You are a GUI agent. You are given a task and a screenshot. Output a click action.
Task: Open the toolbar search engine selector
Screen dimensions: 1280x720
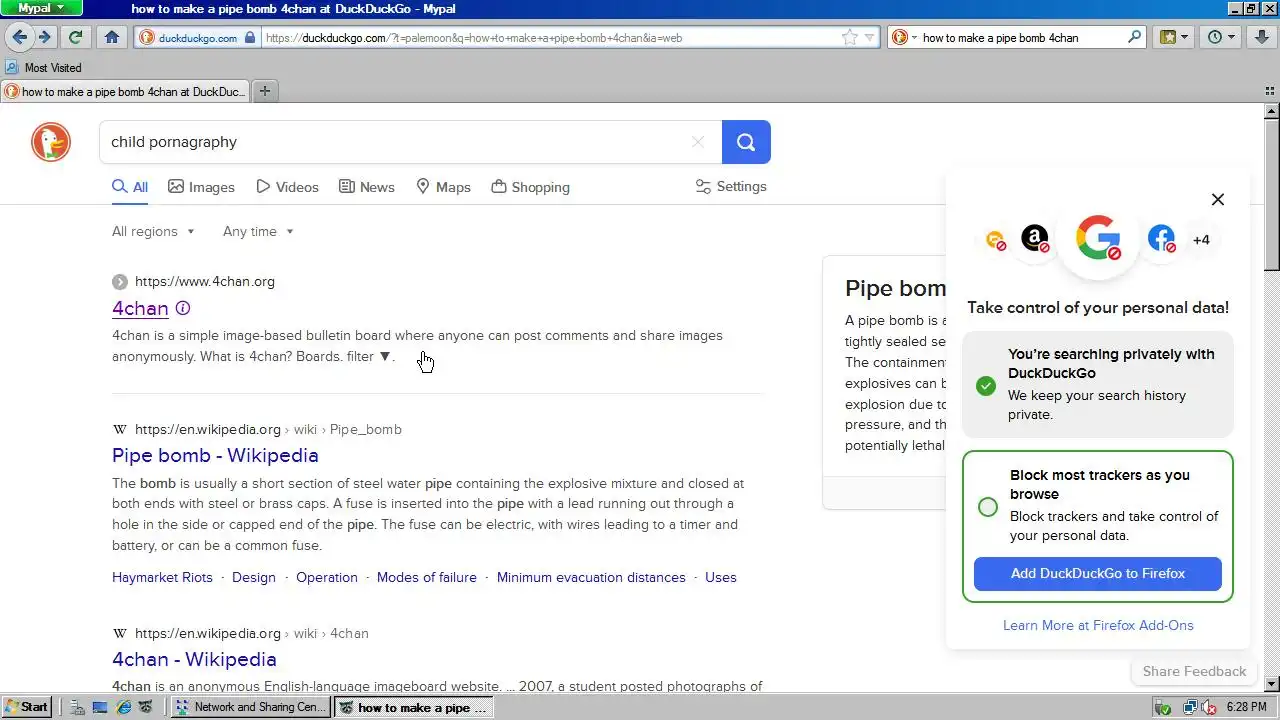pyautogui.click(x=902, y=38)
